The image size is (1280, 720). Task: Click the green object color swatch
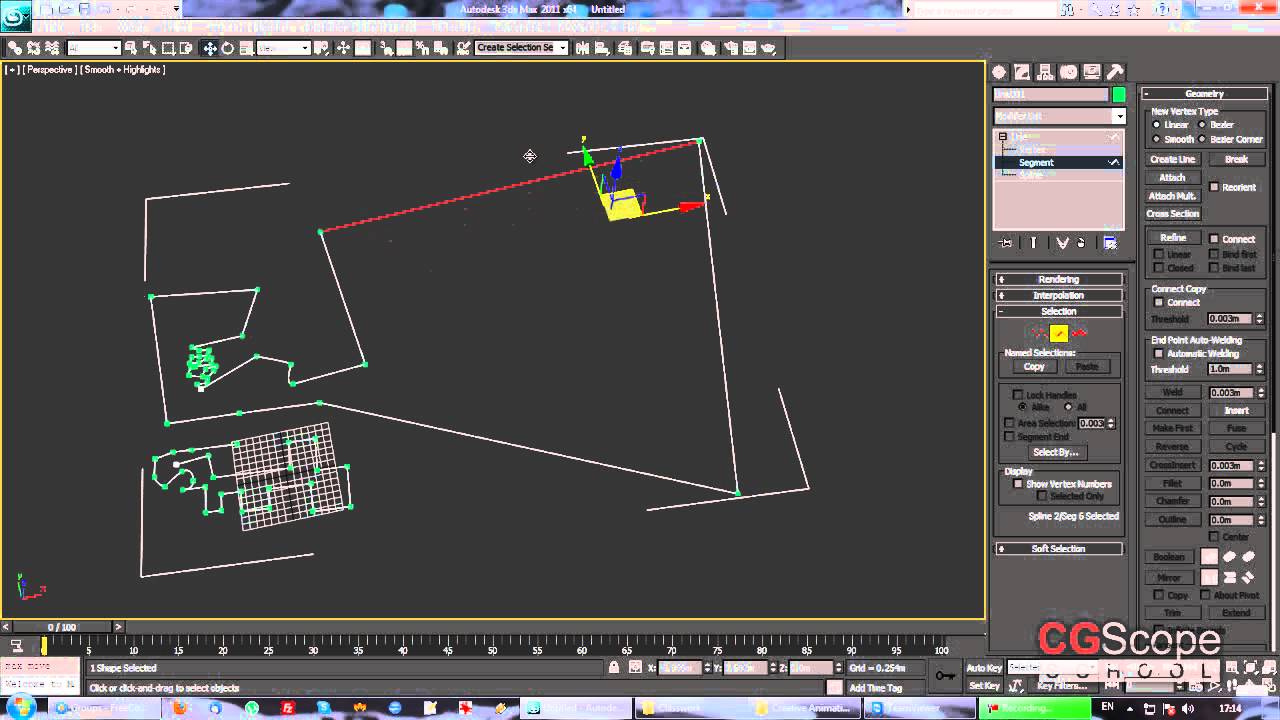pyautogui.click(x=1119, y=94)
